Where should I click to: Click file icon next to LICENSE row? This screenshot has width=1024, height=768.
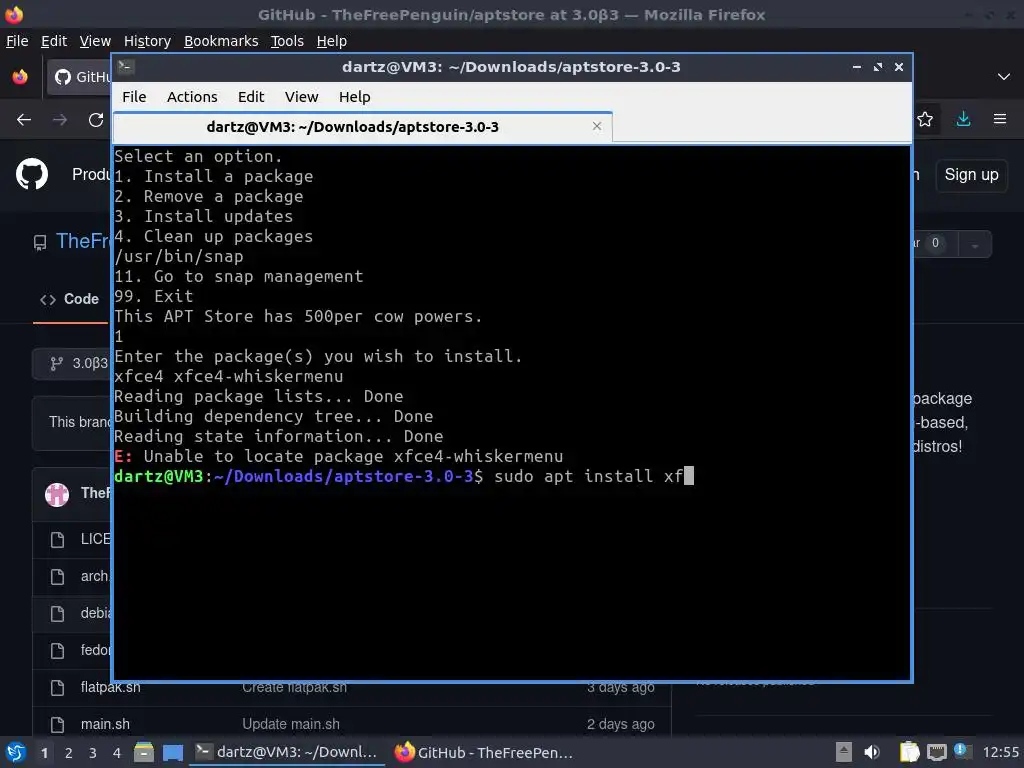click(57, 539)
